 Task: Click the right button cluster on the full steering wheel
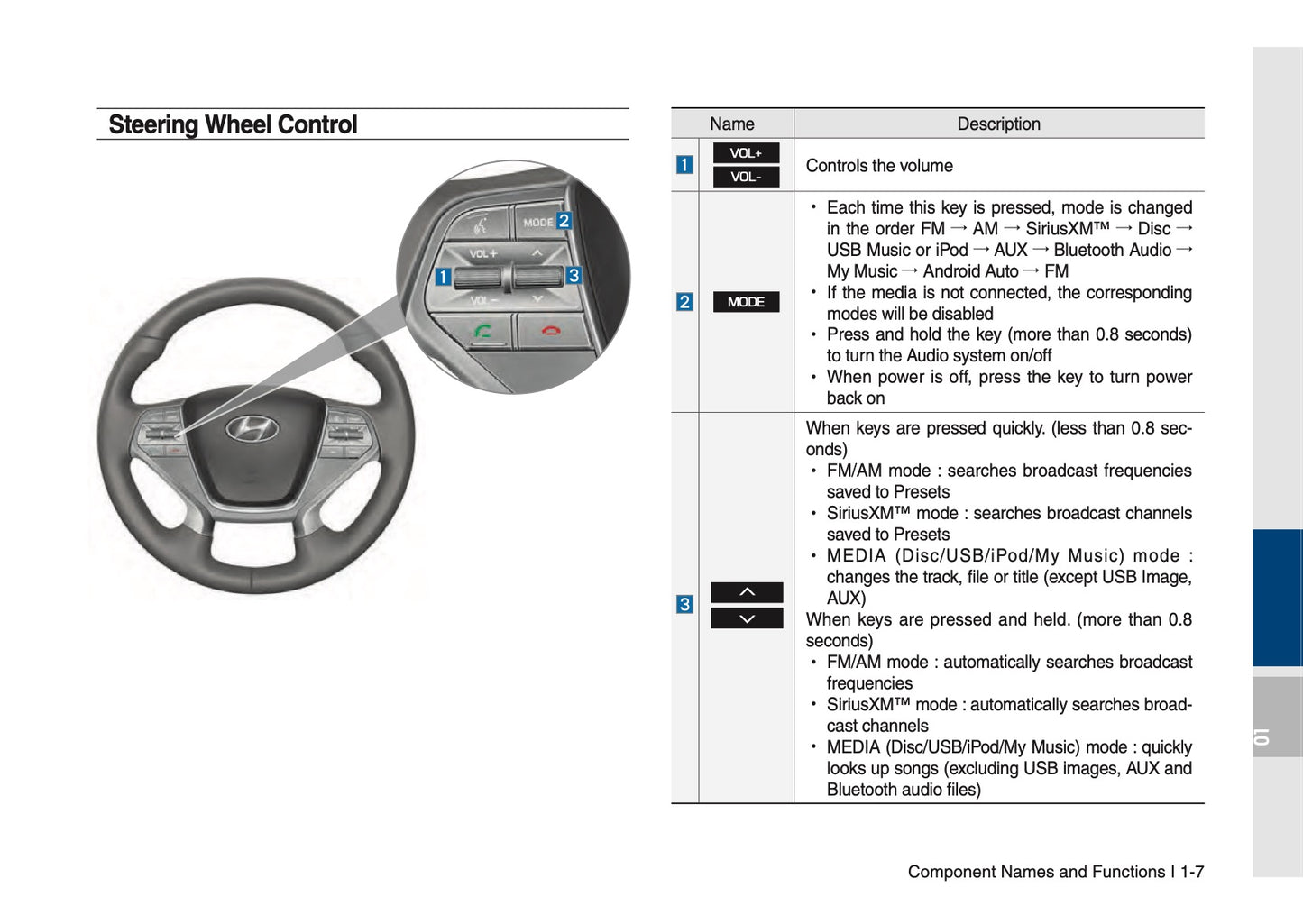(x=345, y=434)
